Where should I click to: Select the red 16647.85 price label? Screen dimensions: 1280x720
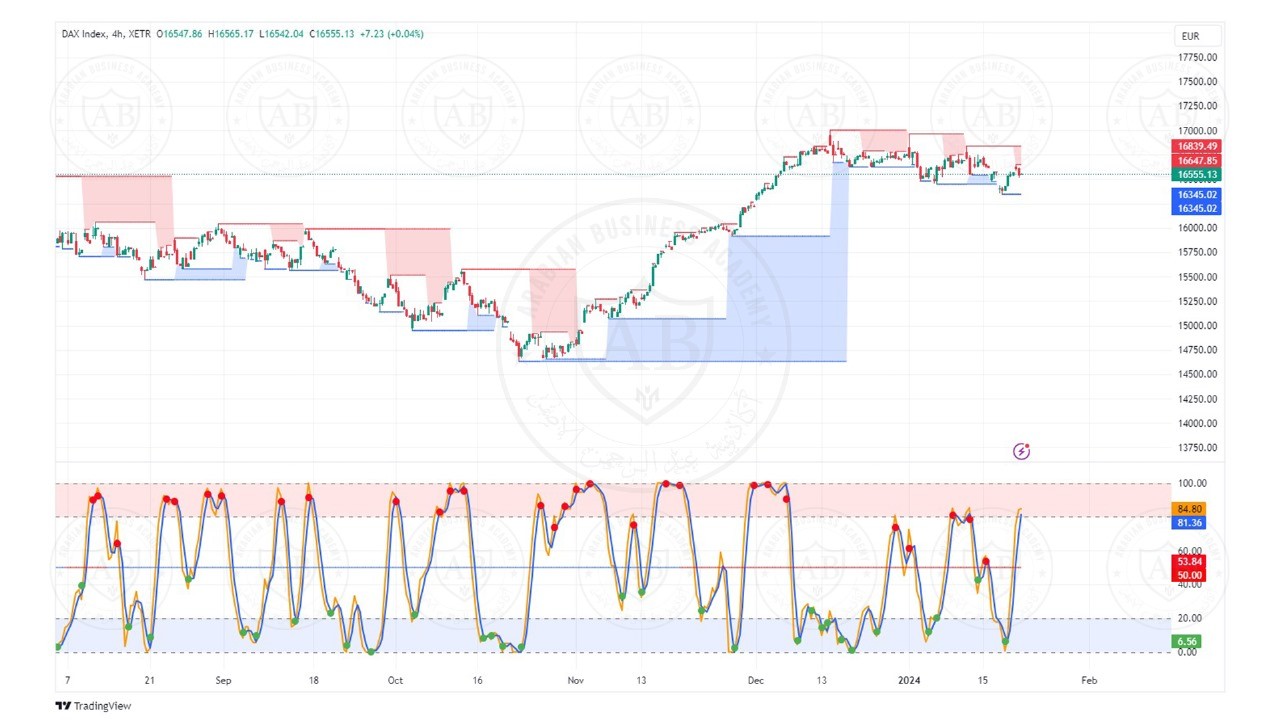click(x=1197, y=160)
